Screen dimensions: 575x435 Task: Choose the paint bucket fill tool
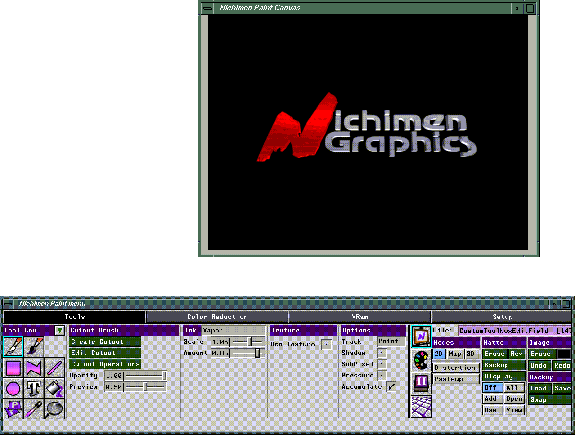55,388
